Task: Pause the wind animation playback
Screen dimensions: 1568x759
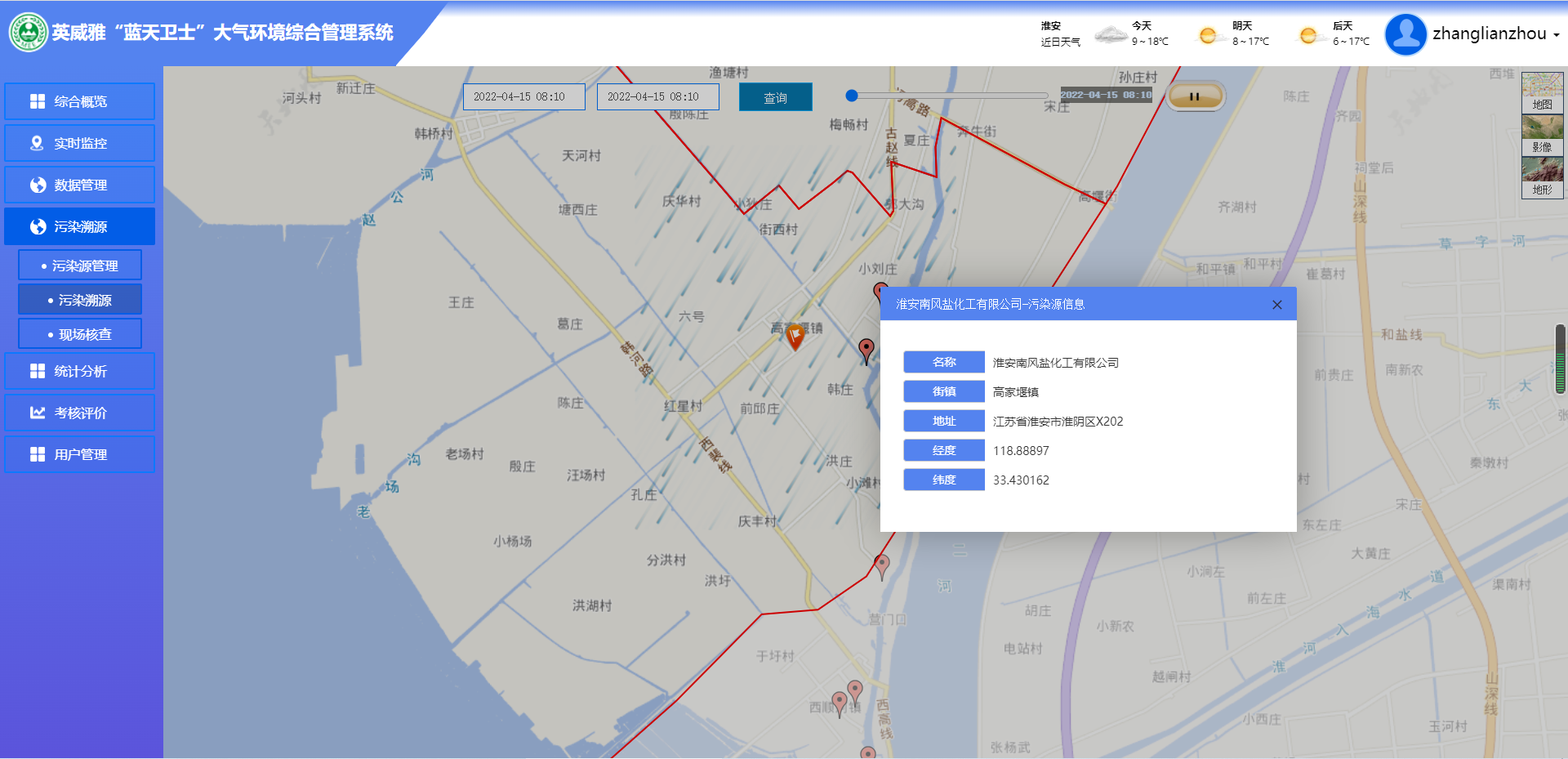Action: [x=1195, y=96]
